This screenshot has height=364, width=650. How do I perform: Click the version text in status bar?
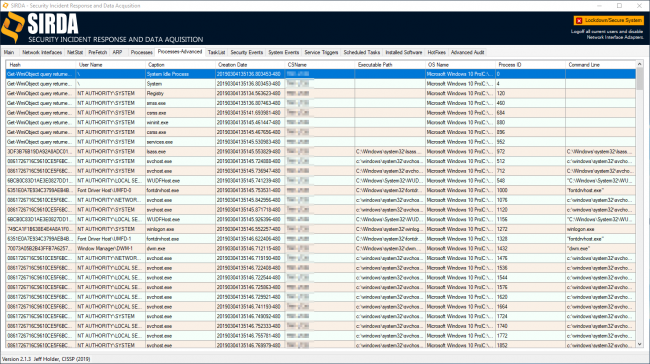tap(46, 359)
